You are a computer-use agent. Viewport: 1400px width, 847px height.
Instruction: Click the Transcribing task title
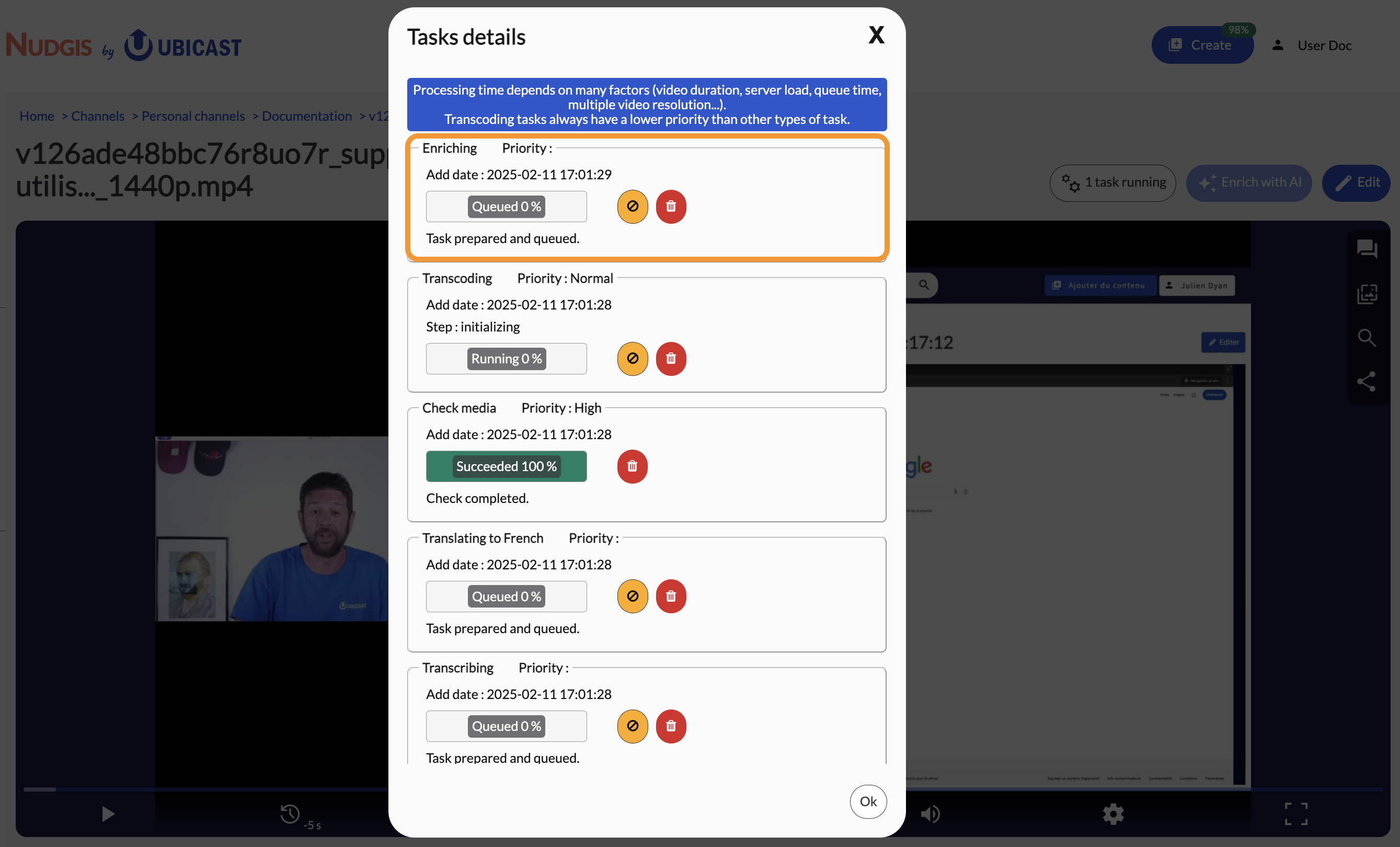pos(457,668)
